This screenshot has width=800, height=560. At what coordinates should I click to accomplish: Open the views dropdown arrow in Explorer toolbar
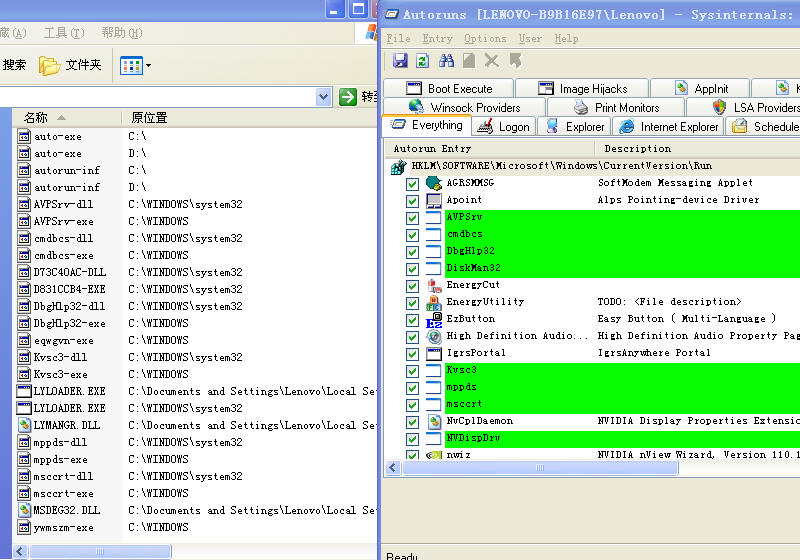click(x=149, y=66)
